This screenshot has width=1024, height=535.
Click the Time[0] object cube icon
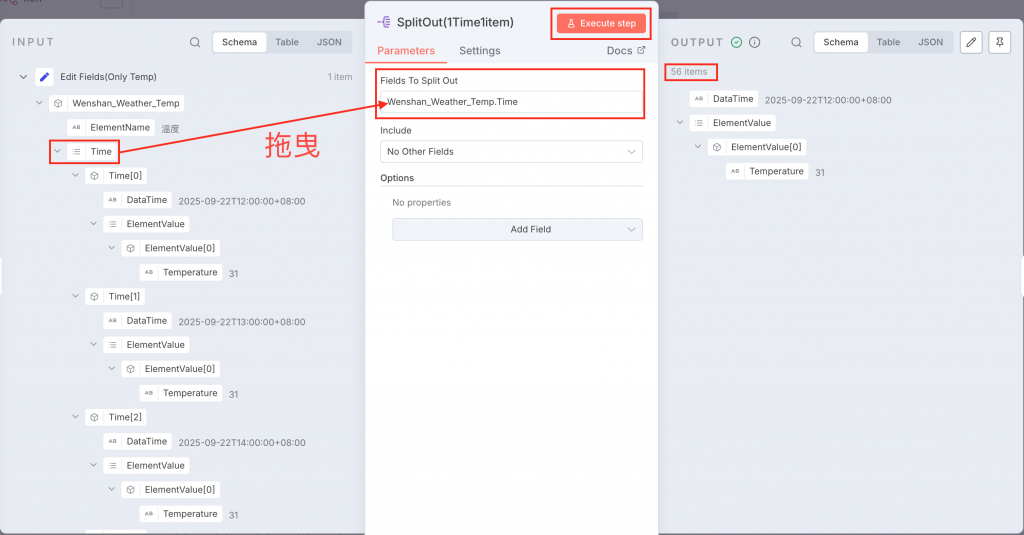pyautogui.click(x=95, y=176)
